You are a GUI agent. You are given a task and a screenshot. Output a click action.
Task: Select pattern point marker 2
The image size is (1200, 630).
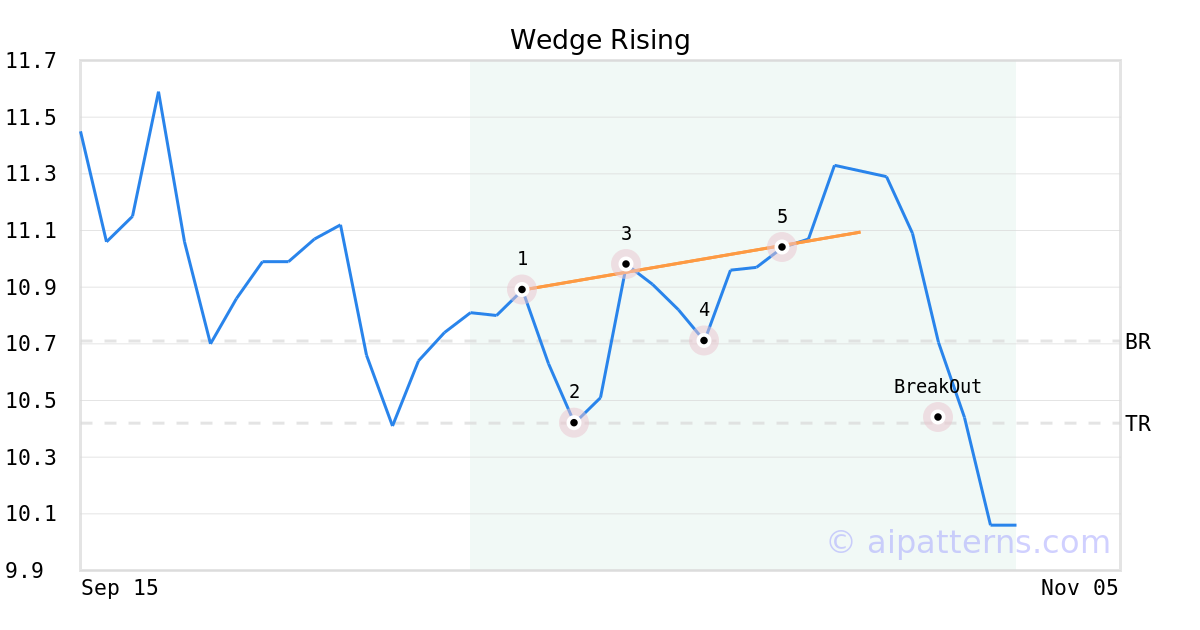tap(574, 423)
